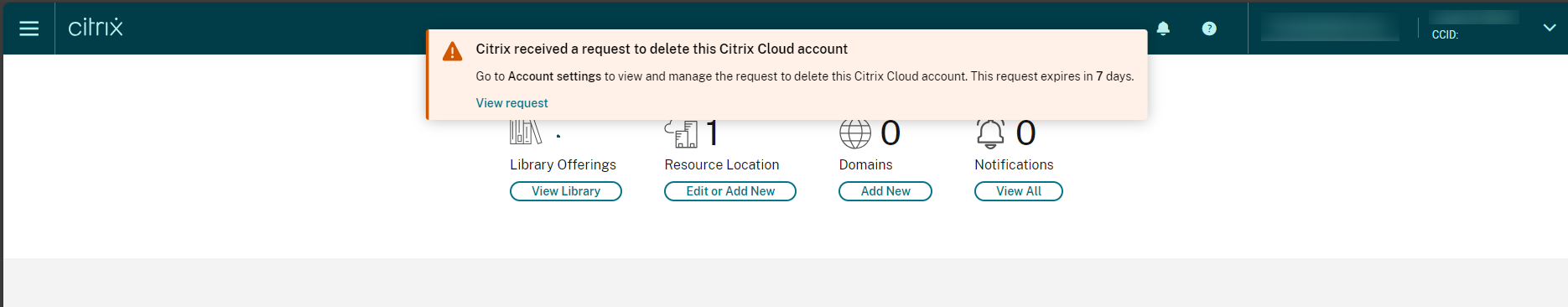The image size is (1568, 307).
Task: Click the bold Account settings text in alert
Action: tap(554, 76)
